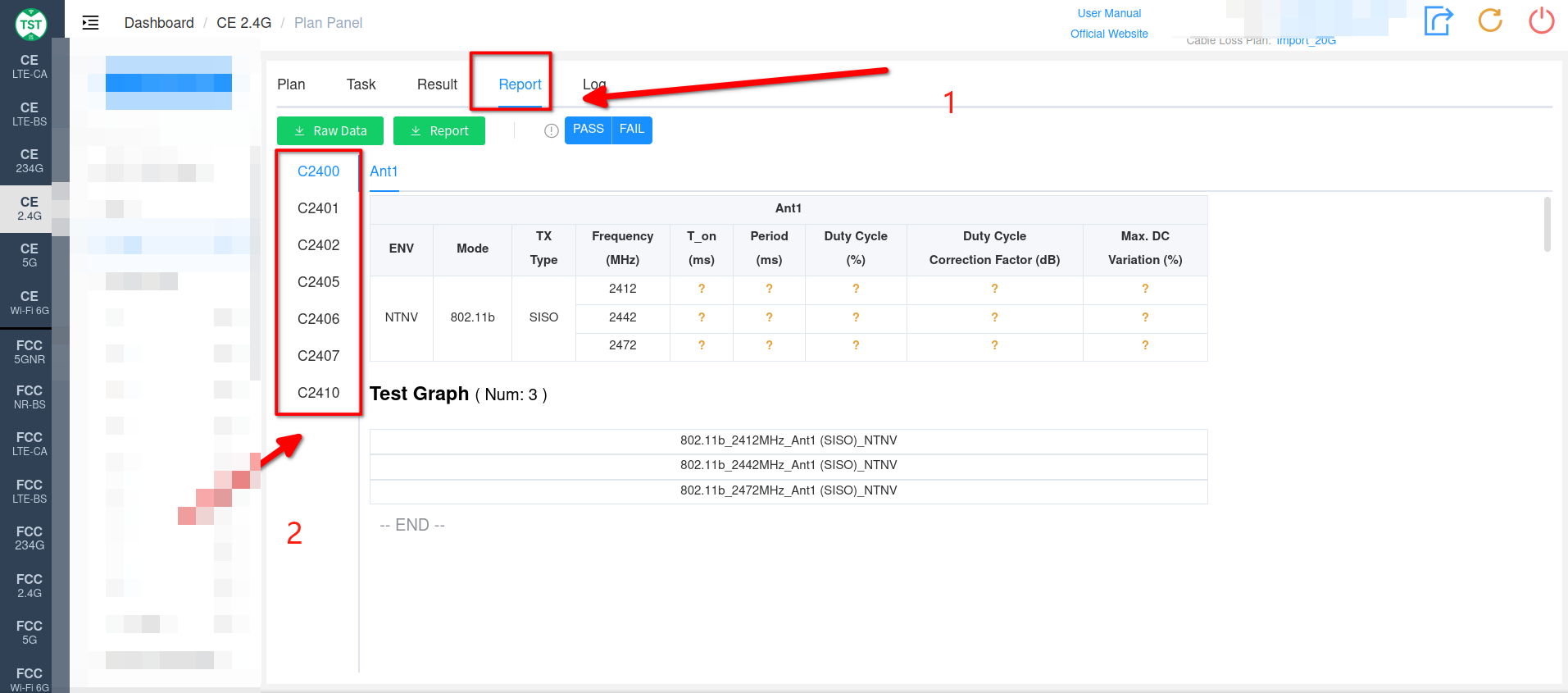Image resolution: width=1568 pixels, height=693 pixels.
Task: Select test case C2410
Action: [x=318, y=393]
